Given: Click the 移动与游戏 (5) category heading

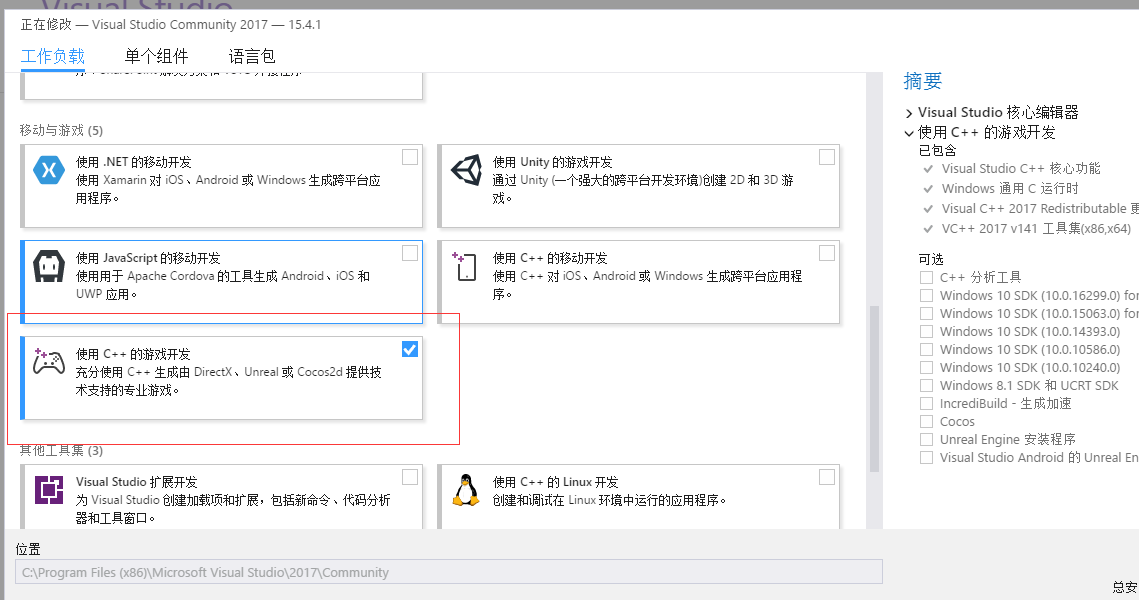Looking at the screenshot, I should tap(61, 130).
